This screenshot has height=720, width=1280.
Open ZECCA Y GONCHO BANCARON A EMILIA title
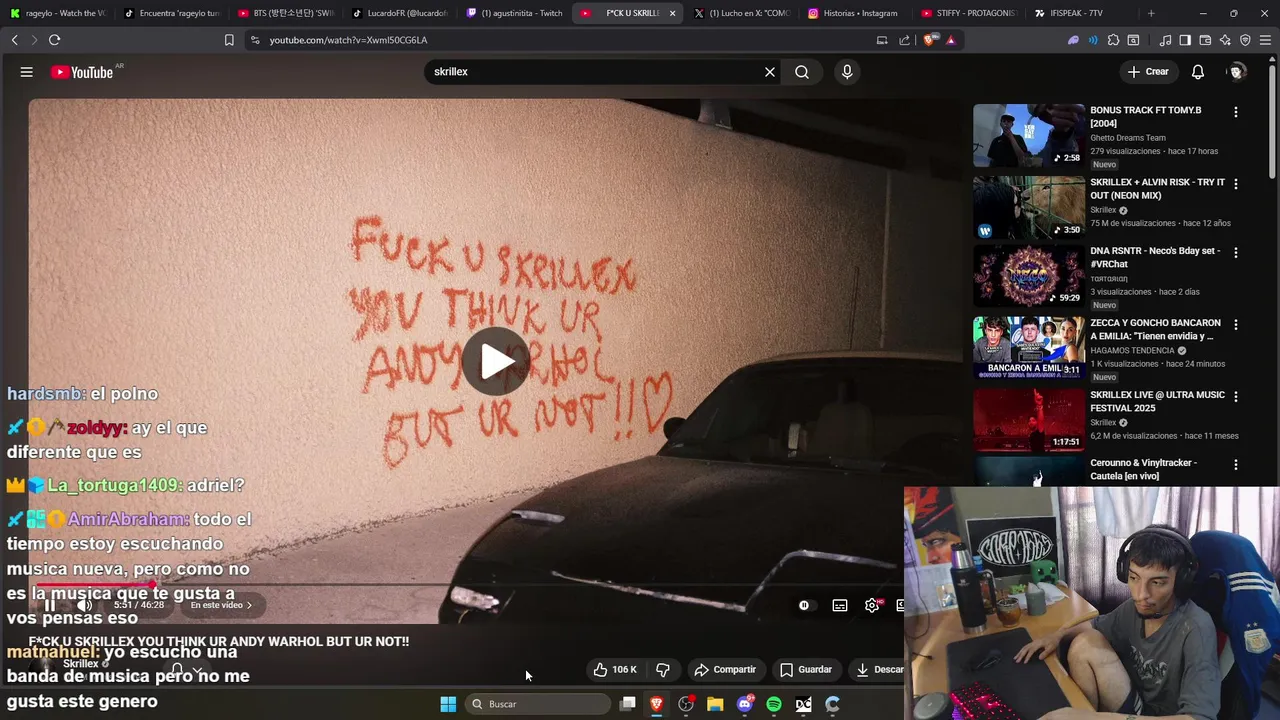click(1155, 330)
